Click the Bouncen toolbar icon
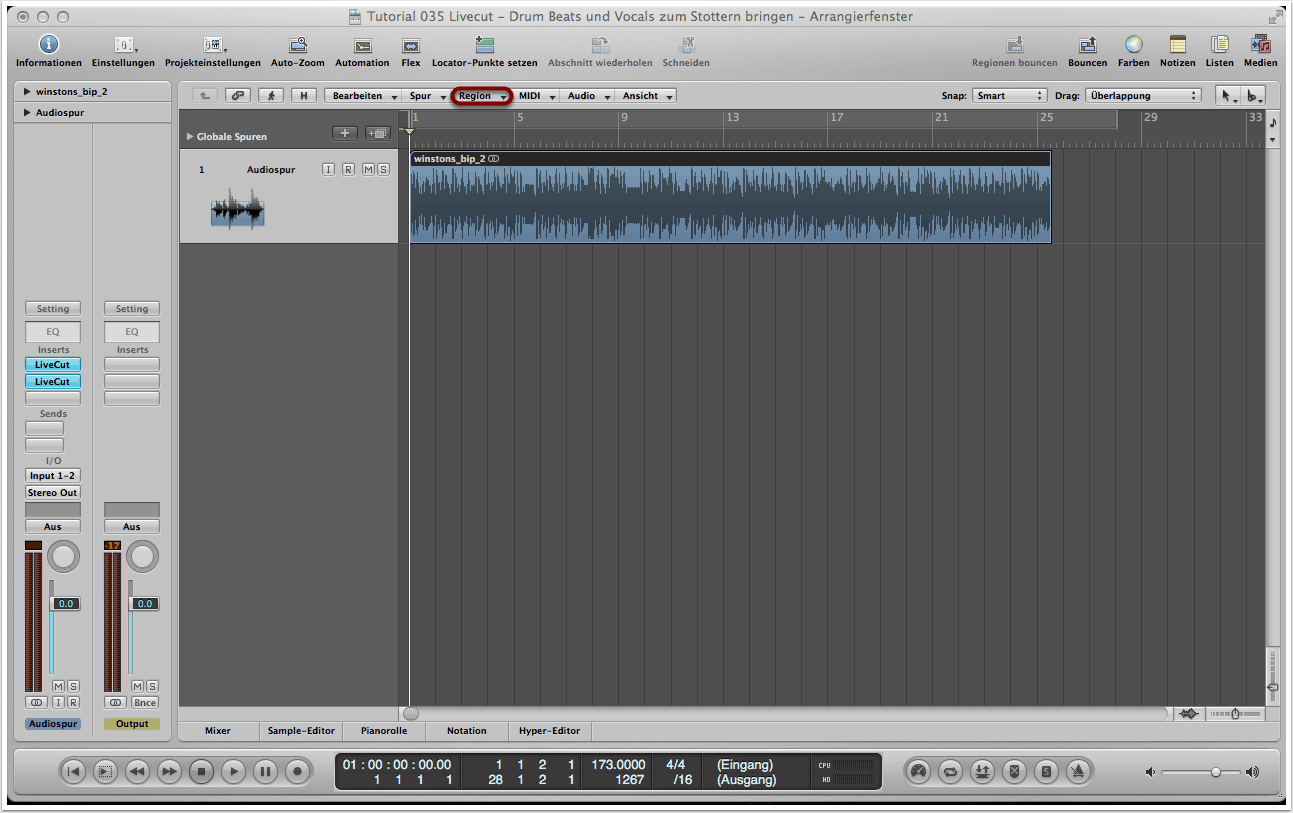This screenshot has height=813, width=1293. [x=1087, y=45]
